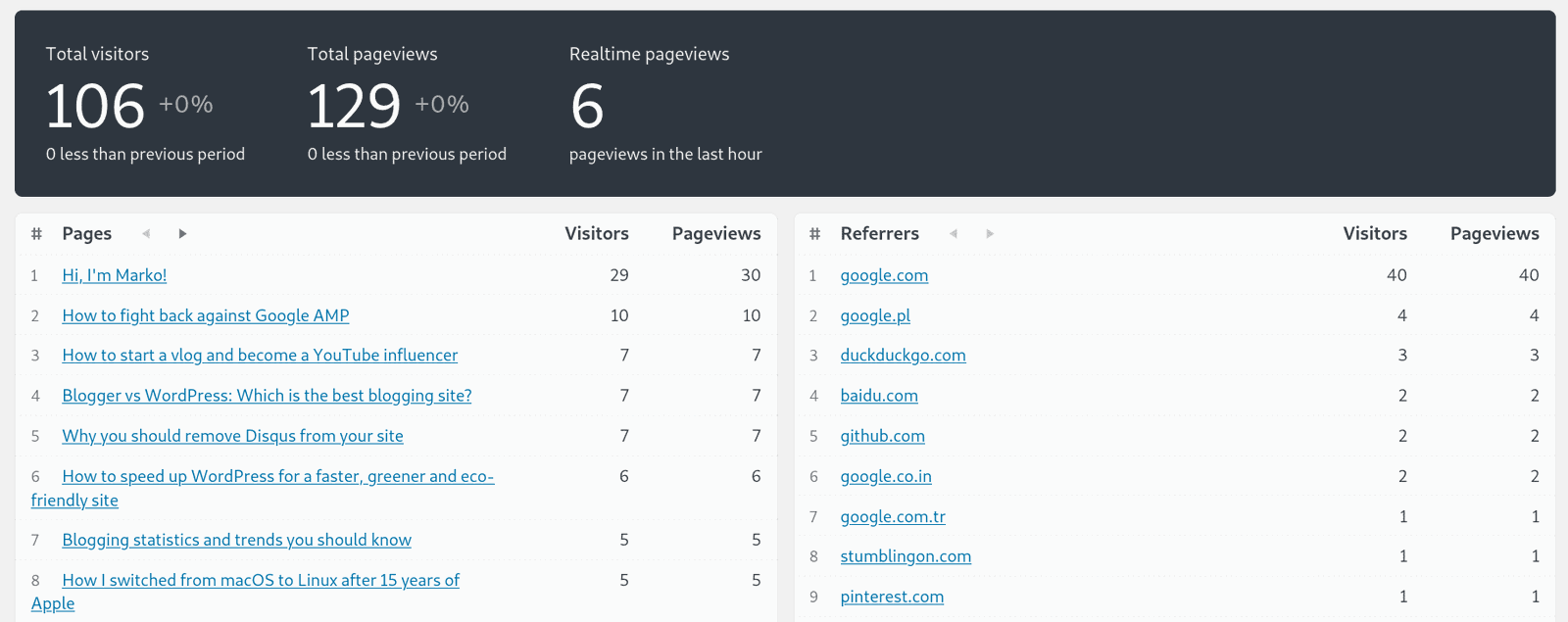
Task: Open baidu.com referrer link
Action: 879,396
